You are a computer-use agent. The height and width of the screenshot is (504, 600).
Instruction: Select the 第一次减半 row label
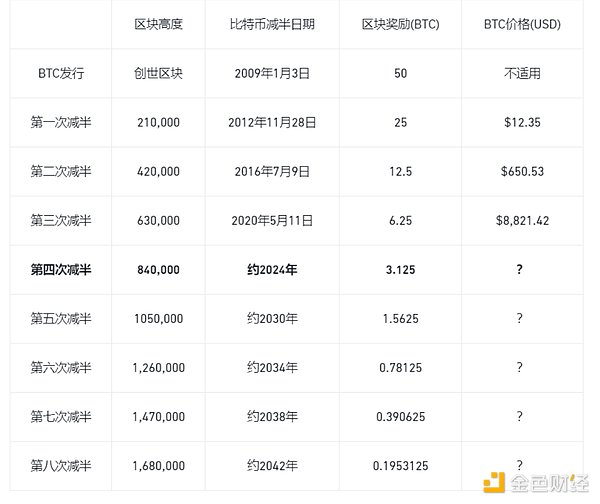pos(60,122)
